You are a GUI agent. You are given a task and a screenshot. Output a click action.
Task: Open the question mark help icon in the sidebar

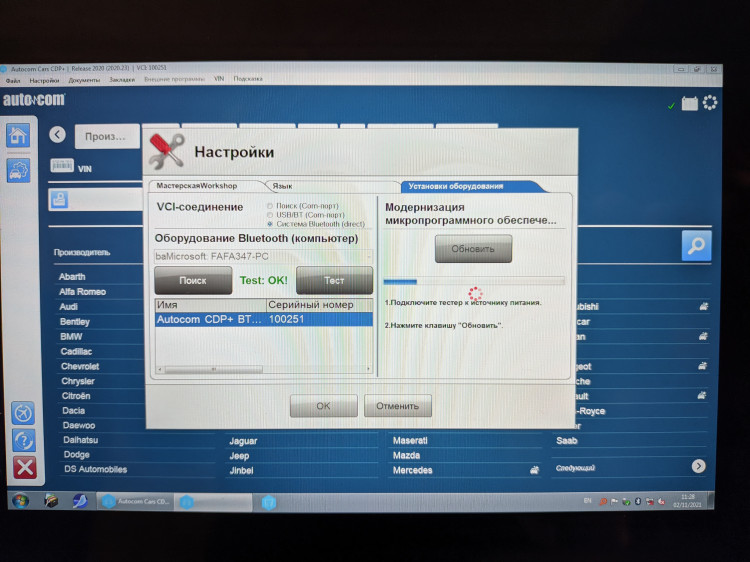point(24,439)
